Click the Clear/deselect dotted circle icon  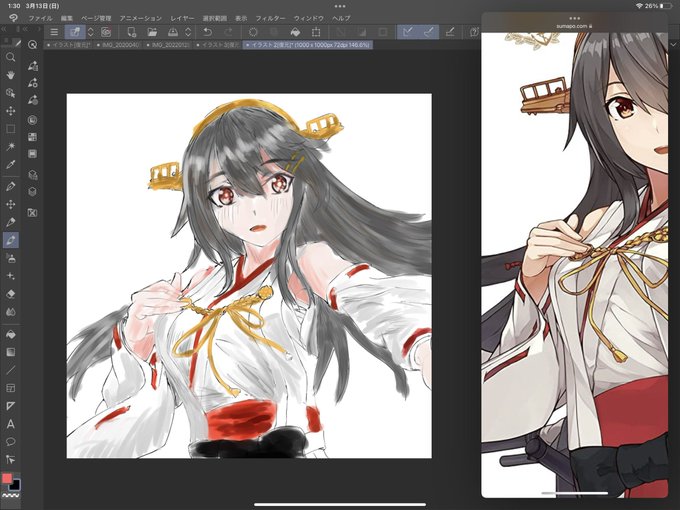pos(253,32)
